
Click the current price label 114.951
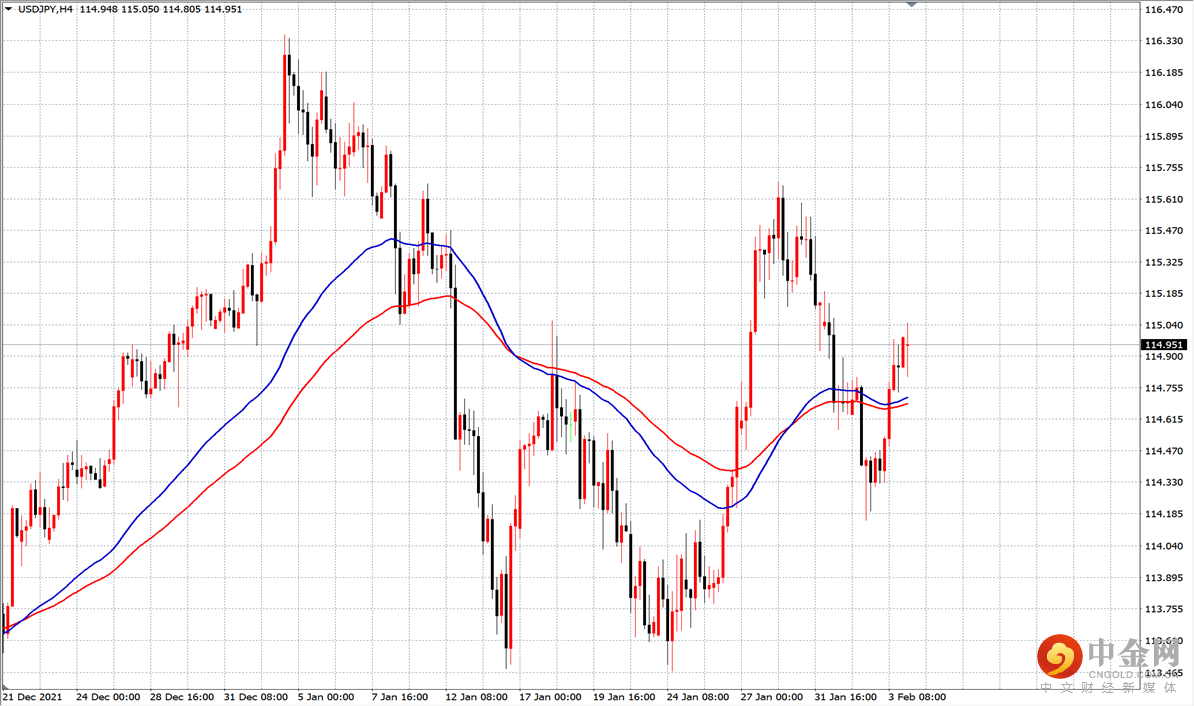[1164, 345]
